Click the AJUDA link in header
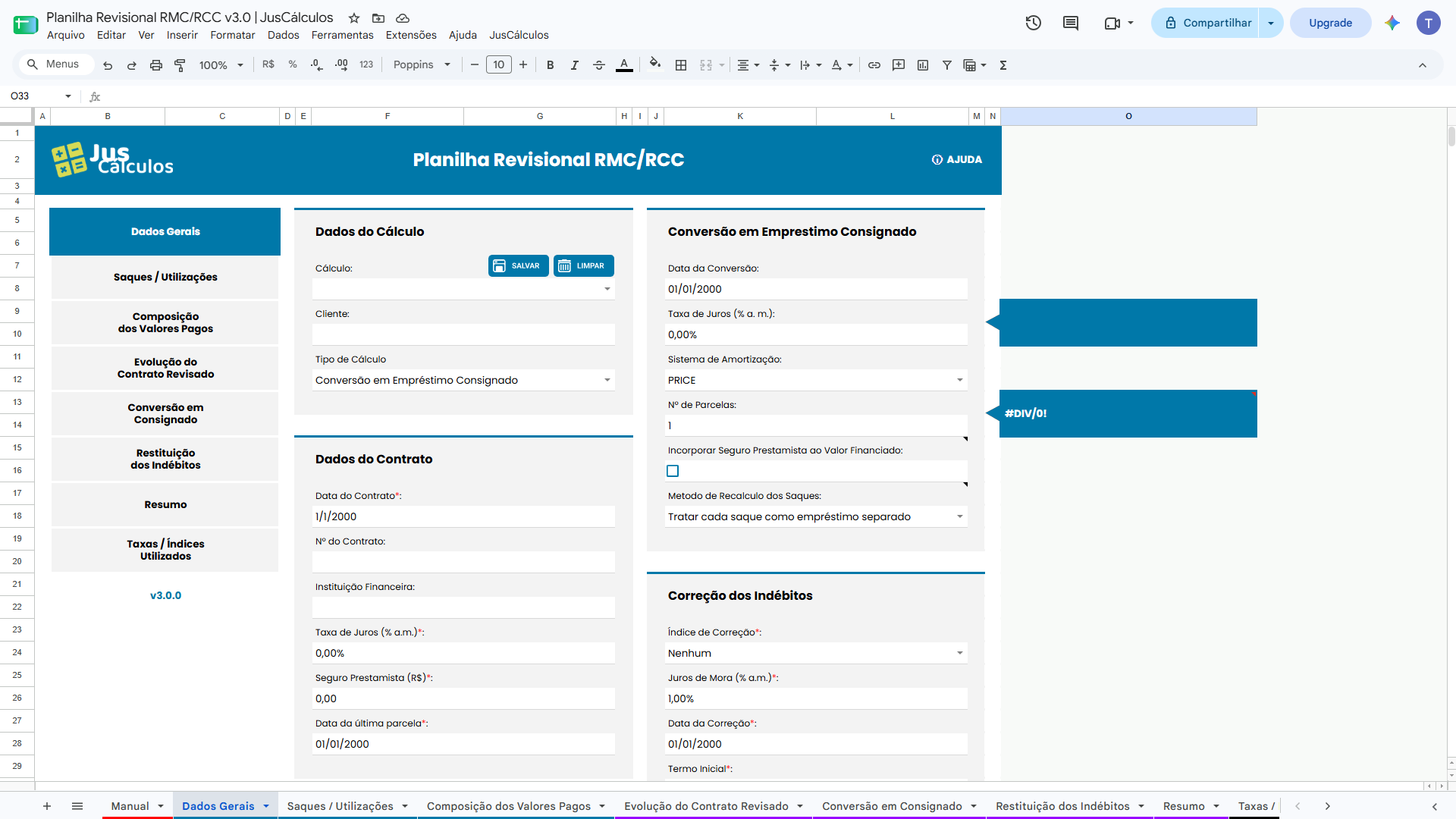The width and height of the screenshot is (1456, 819). 957,159
